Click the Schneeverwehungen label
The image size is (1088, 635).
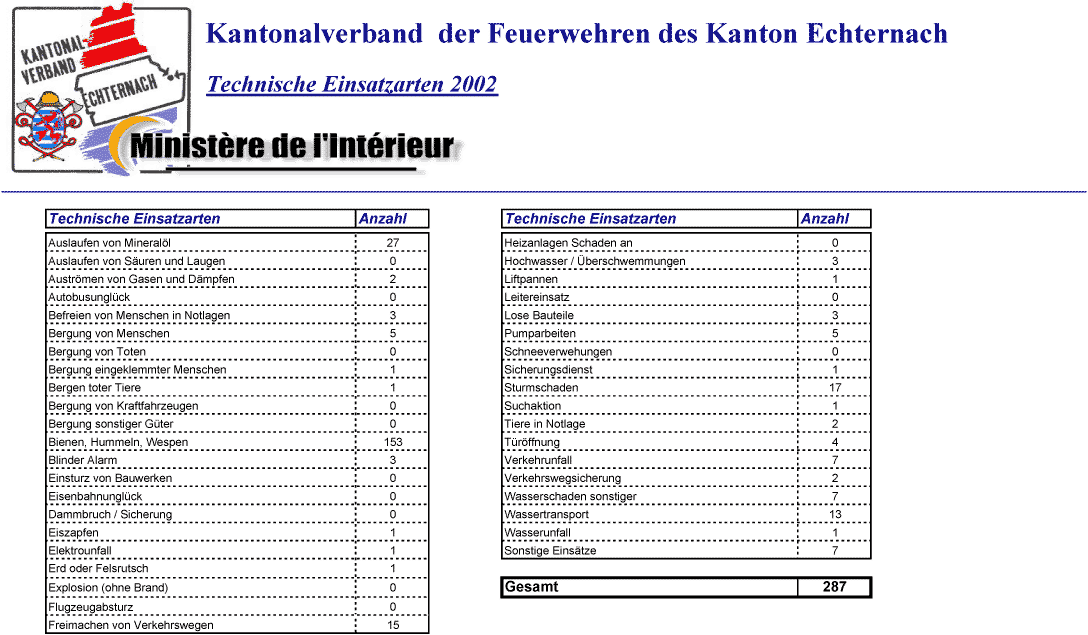(558, 351)
